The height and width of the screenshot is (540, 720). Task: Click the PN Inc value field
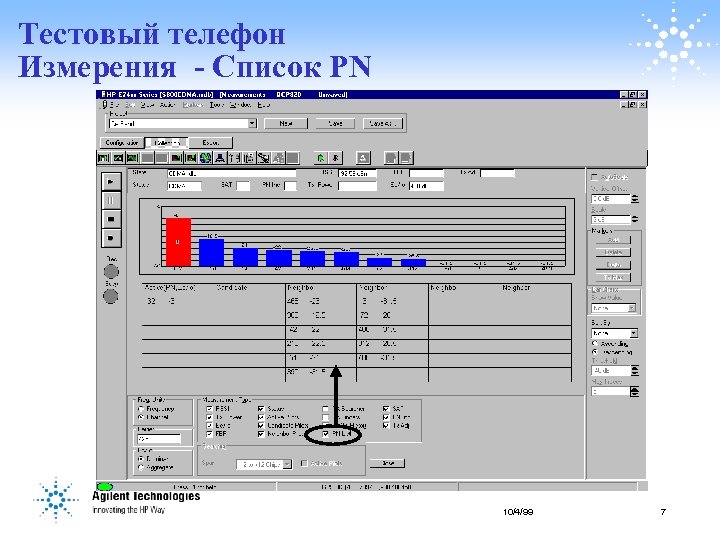click(x=290, y=186)
